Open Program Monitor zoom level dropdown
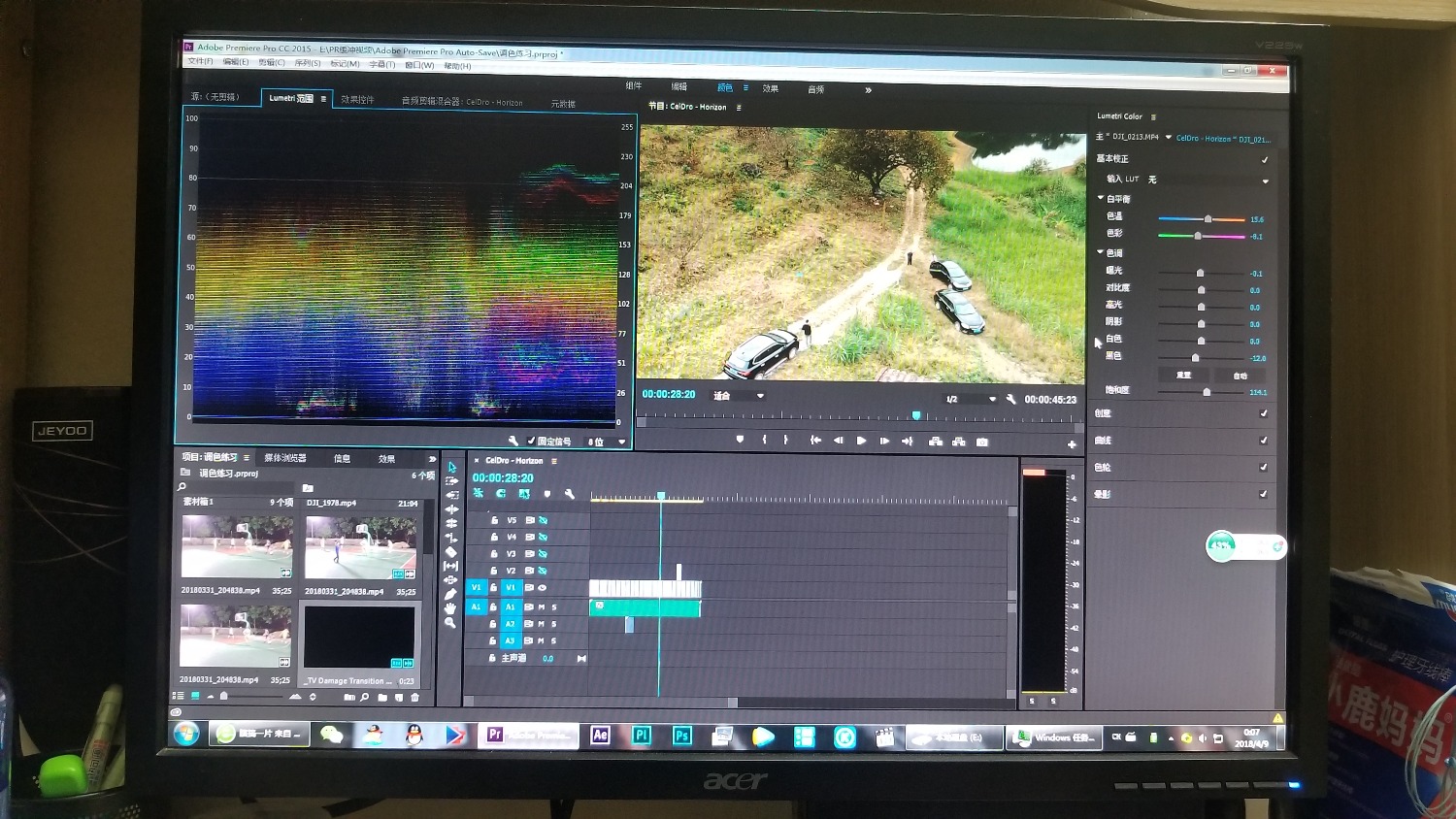The image size is (1456, 819). point(739,396)
